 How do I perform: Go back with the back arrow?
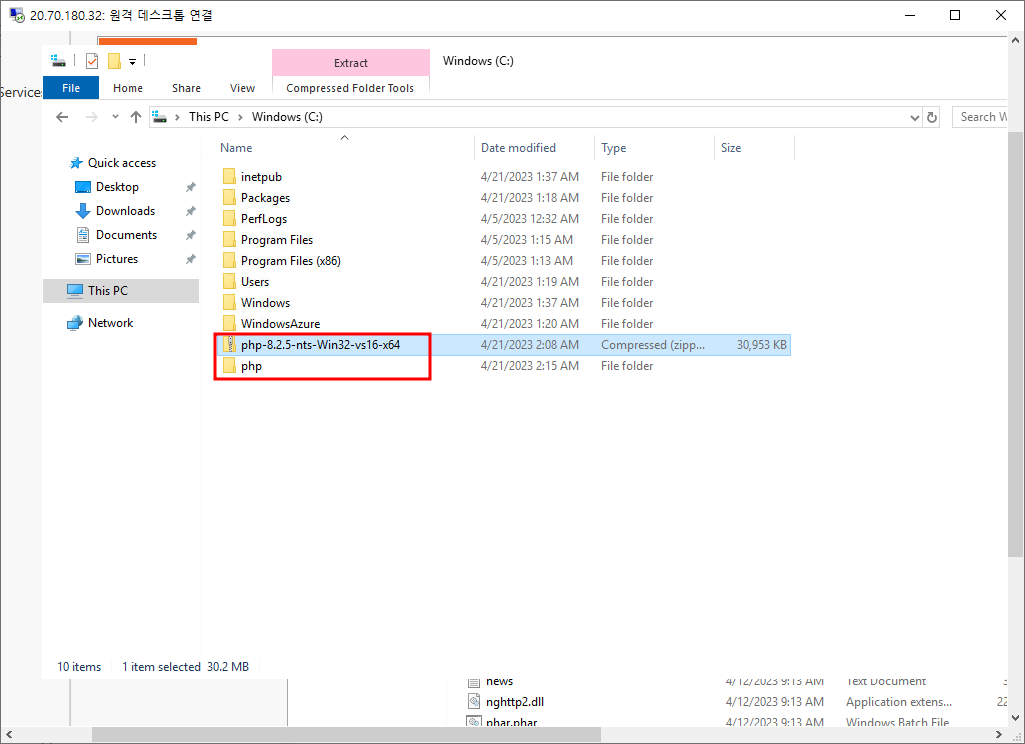pos(62,117)
